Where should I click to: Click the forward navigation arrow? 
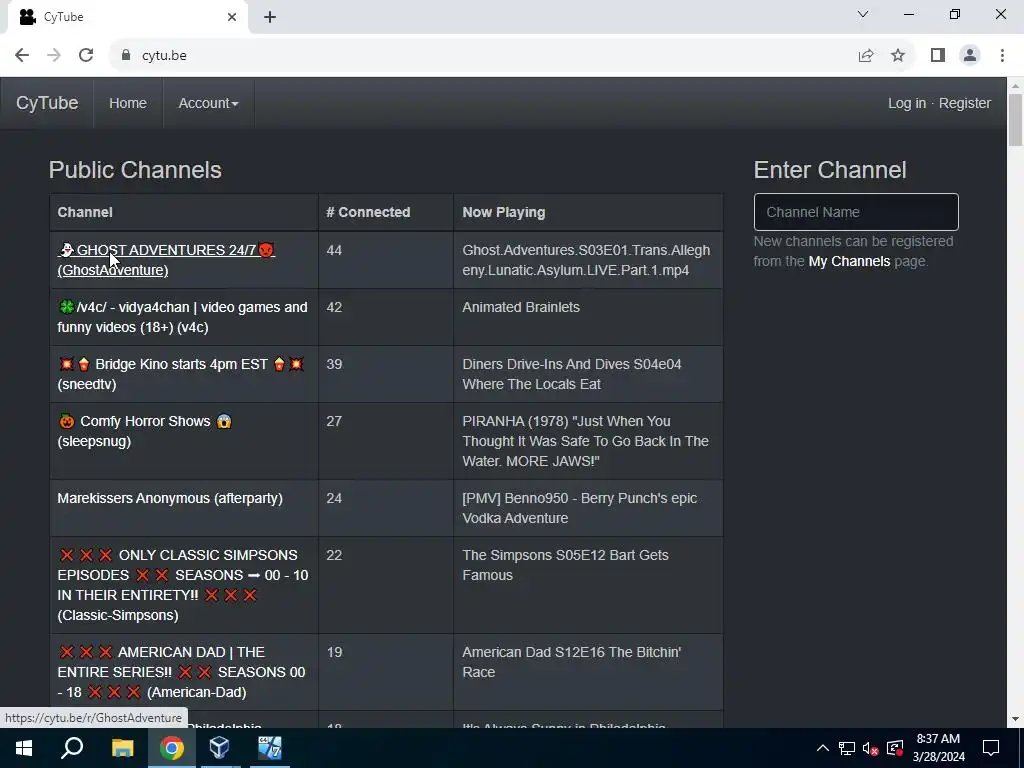54,56
